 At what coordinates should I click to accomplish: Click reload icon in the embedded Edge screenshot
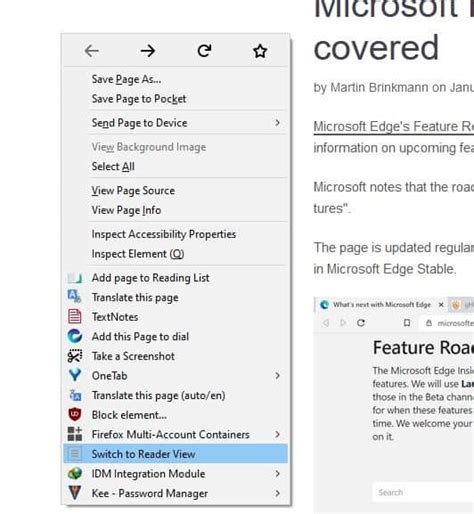pyautogui.click(x=361, y=323)
